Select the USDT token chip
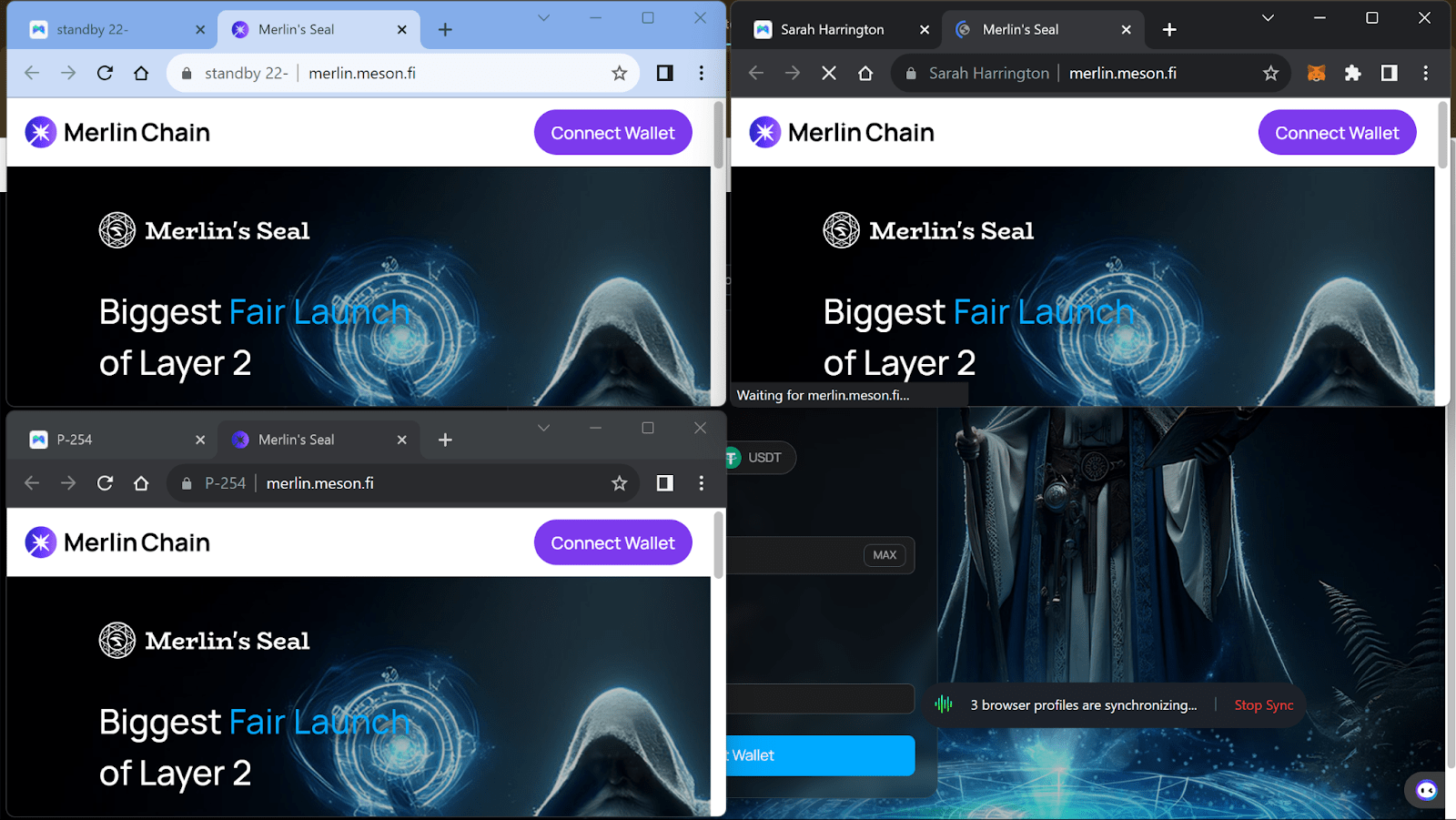 click(x=760, y=458)
